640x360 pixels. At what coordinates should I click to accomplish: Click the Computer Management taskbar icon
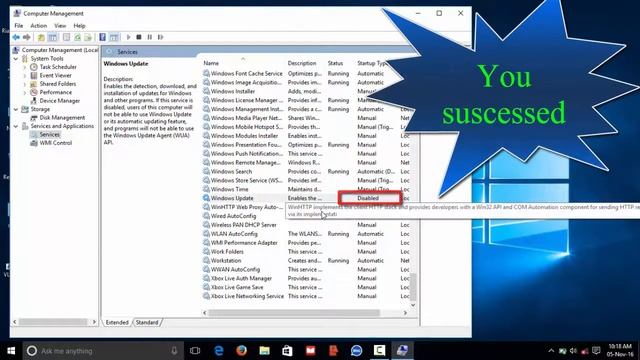[402, 351]
